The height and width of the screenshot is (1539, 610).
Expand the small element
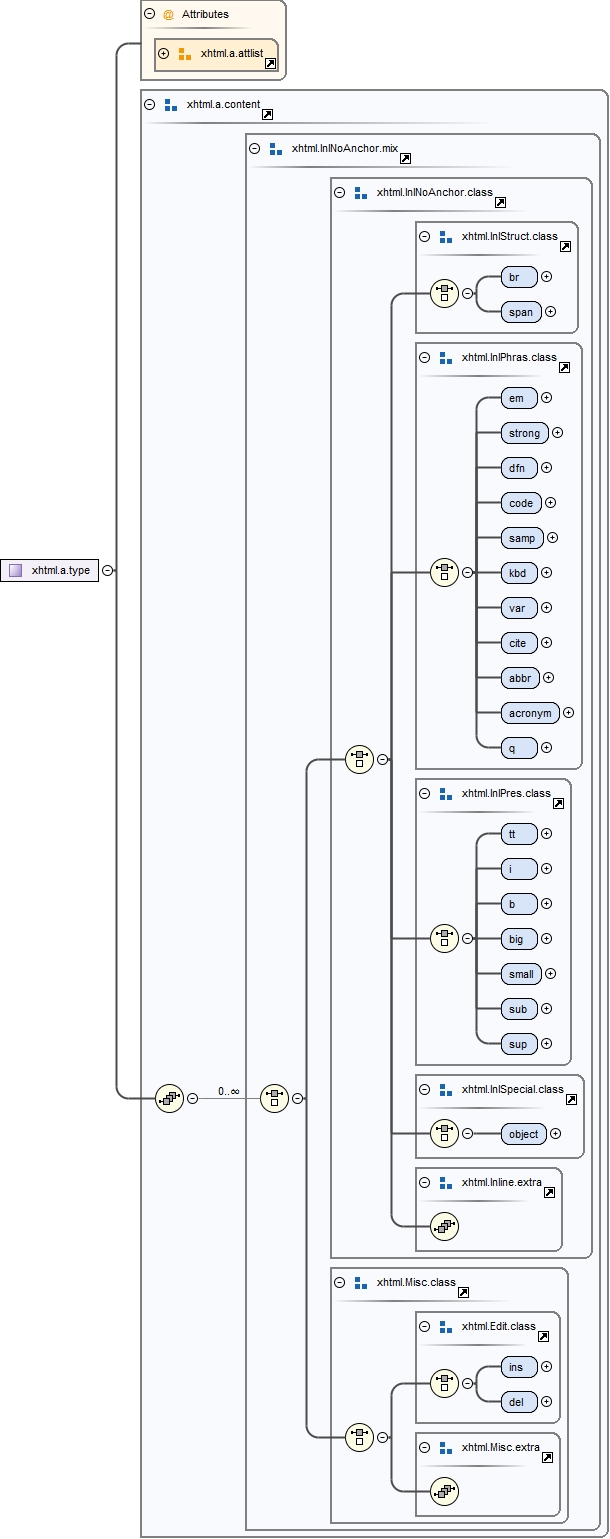coord(550,974)
